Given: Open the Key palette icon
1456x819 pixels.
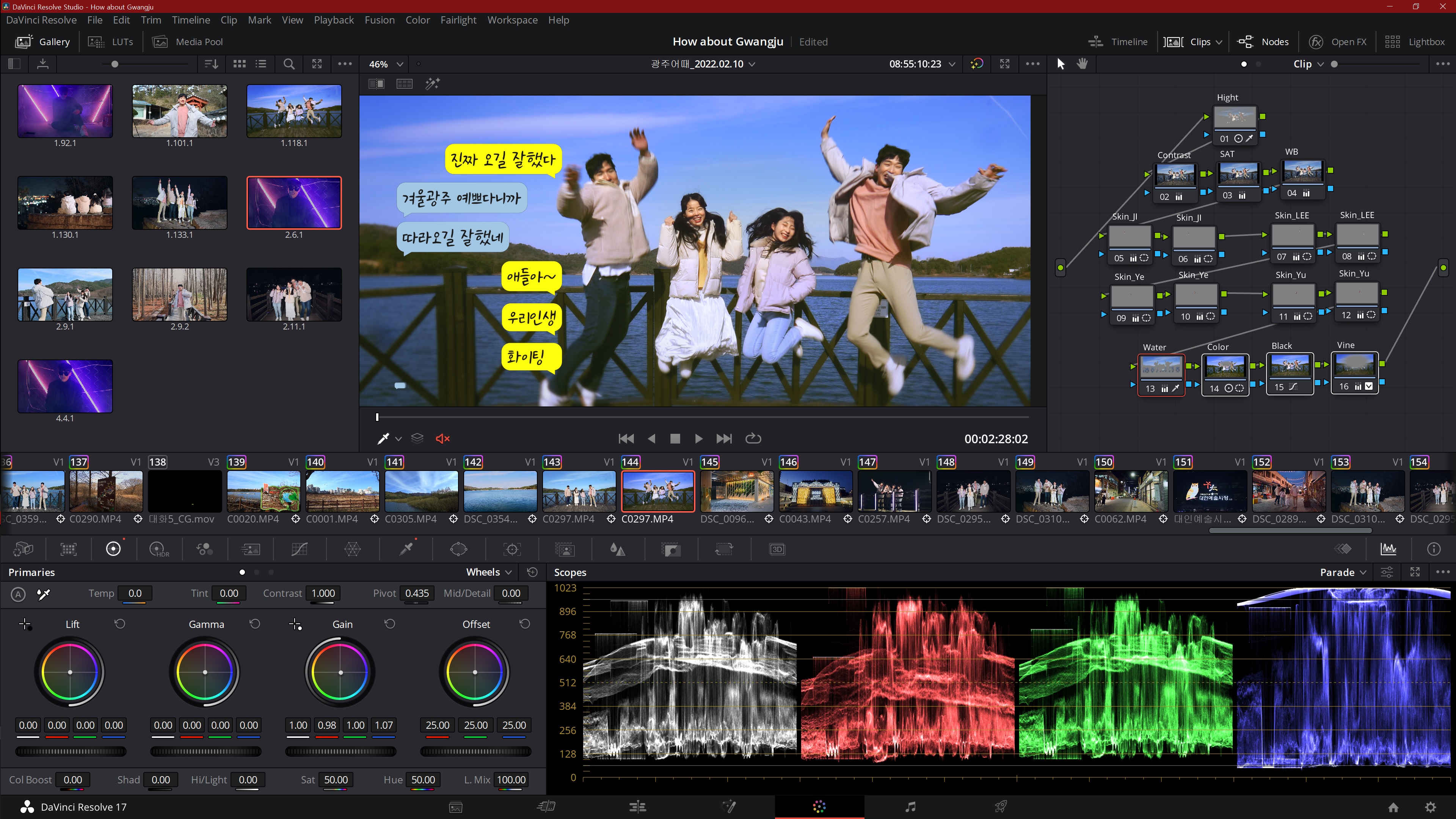Looking at the screenshot, I should point(670,549).
